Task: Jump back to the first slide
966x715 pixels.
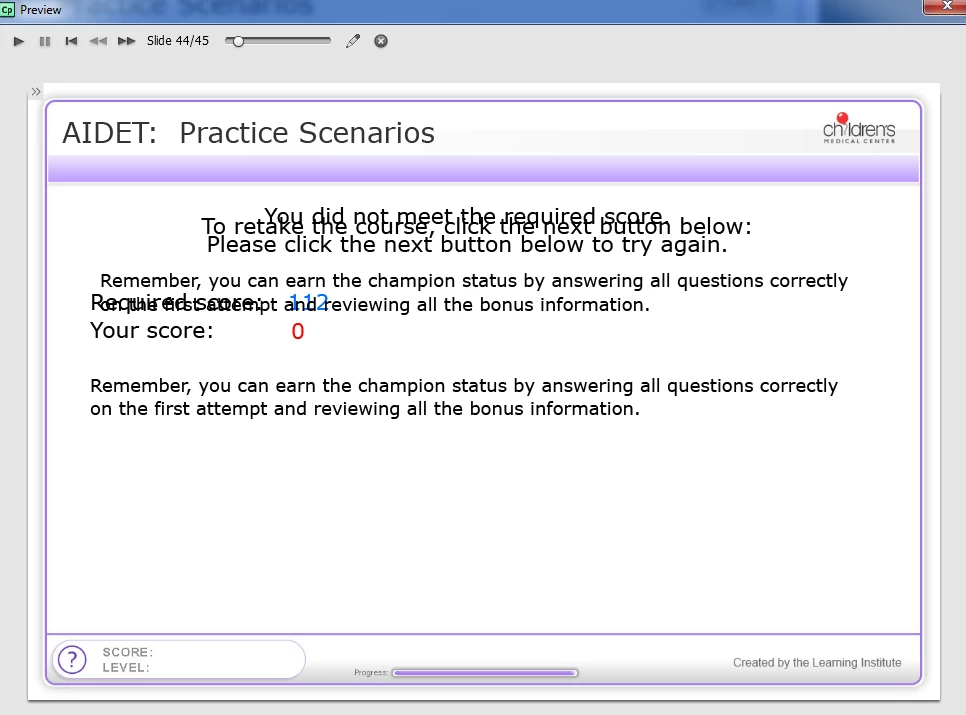Action: (x=71, y=41)
